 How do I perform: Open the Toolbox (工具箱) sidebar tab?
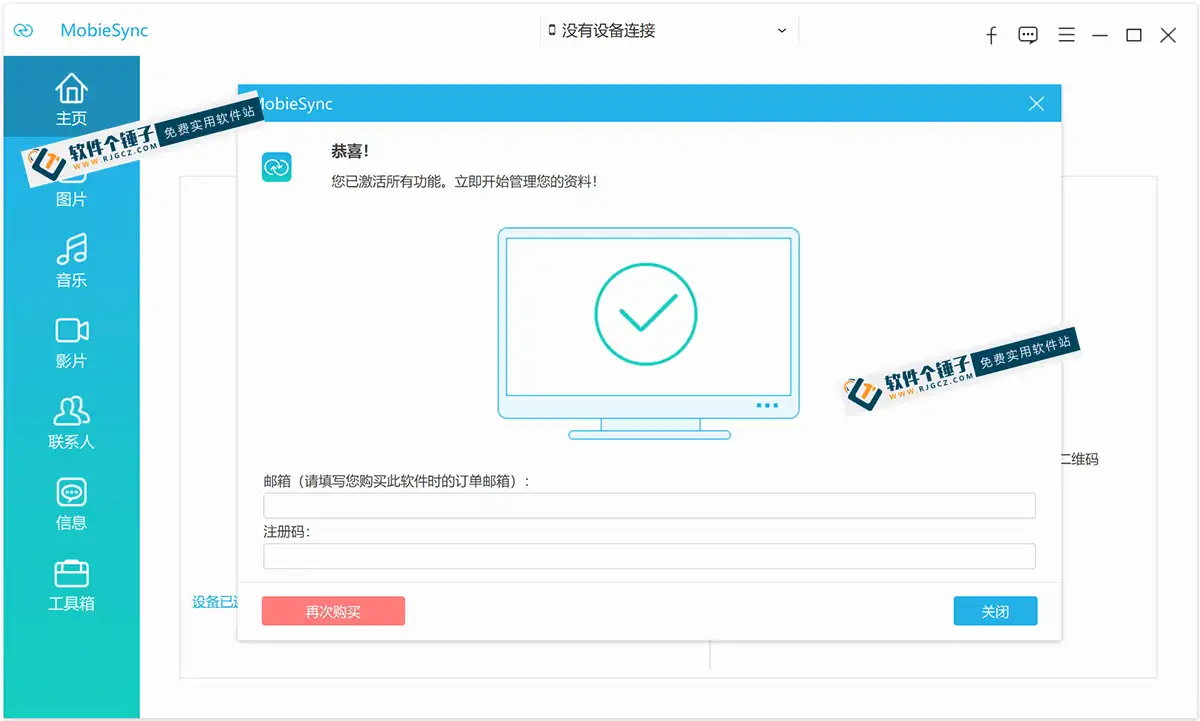click(71, 584)
